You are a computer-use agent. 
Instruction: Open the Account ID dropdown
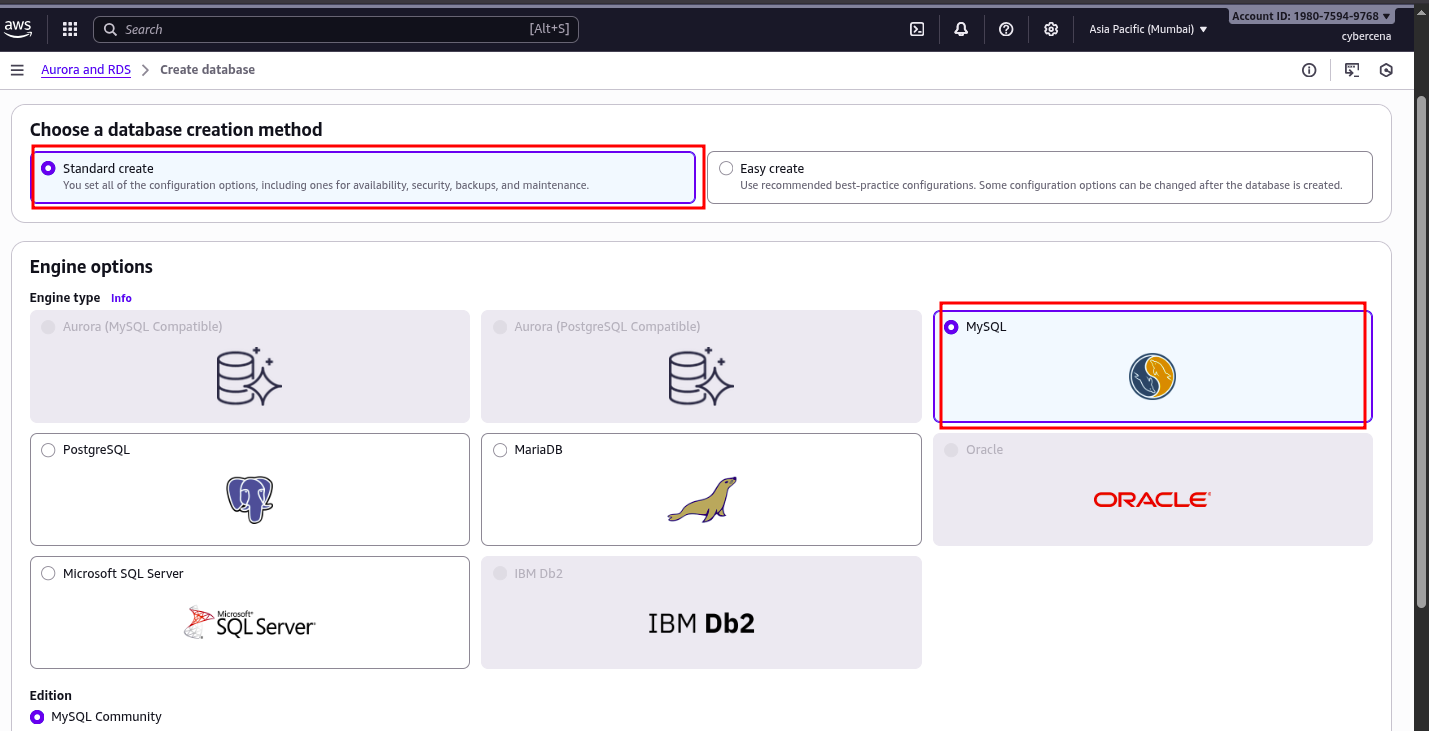click(1312, 16)
